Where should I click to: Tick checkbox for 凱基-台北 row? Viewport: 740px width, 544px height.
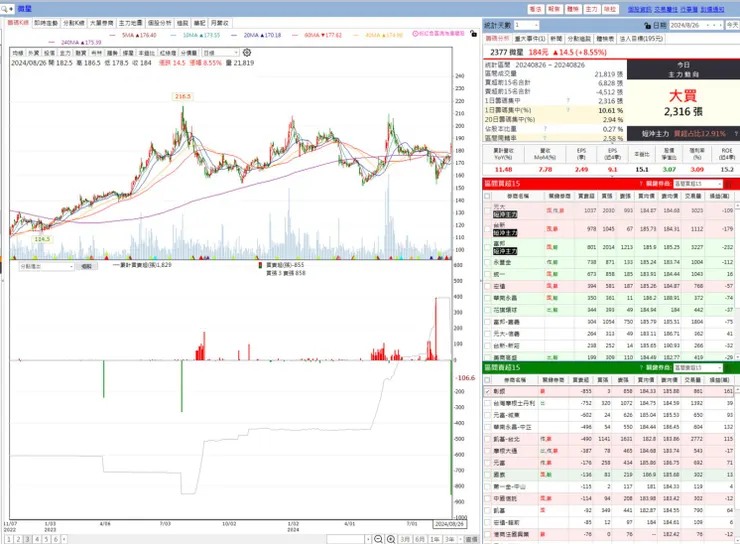pos(488,439)
